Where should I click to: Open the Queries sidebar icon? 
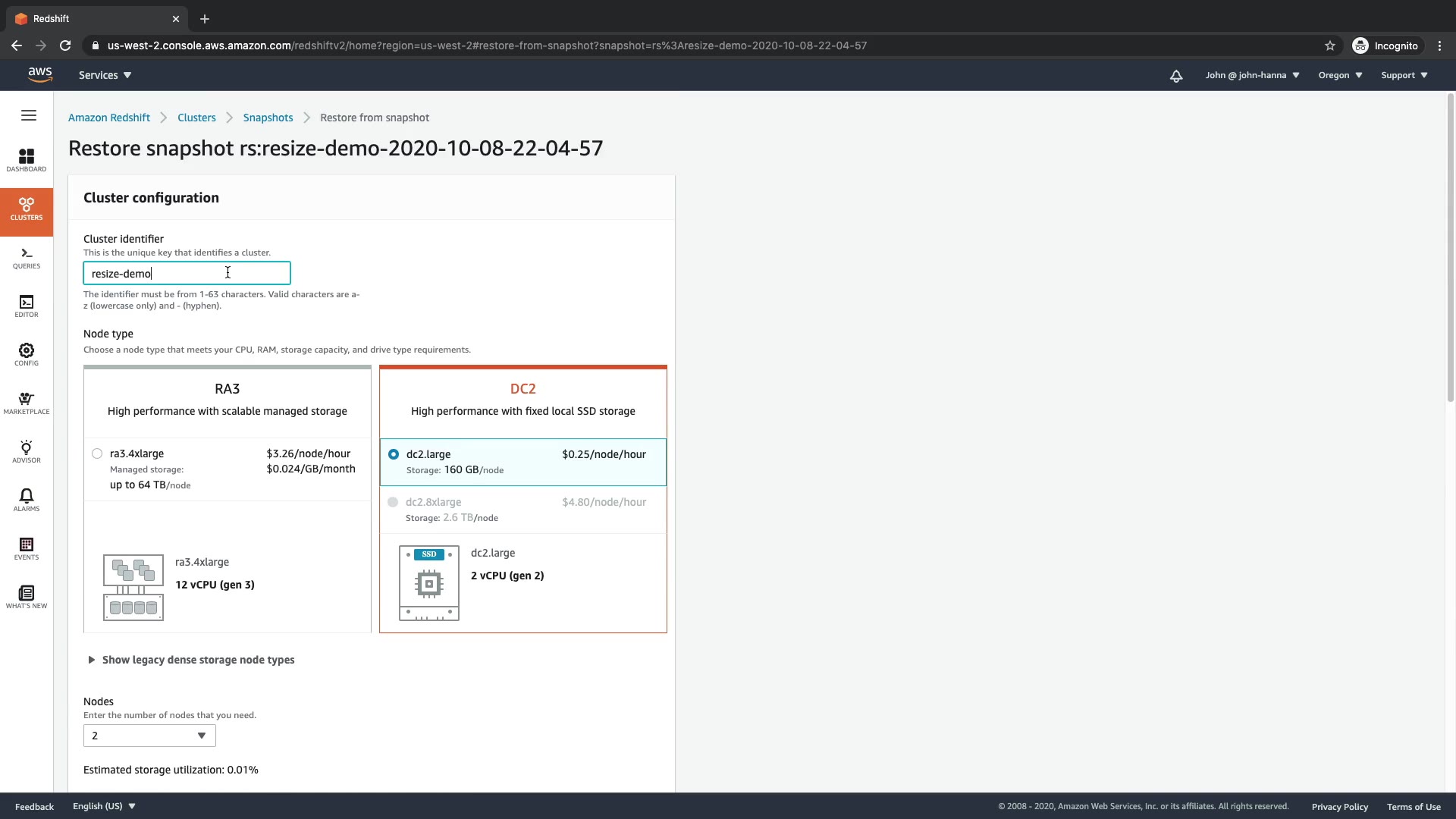[x=27, y=258]
